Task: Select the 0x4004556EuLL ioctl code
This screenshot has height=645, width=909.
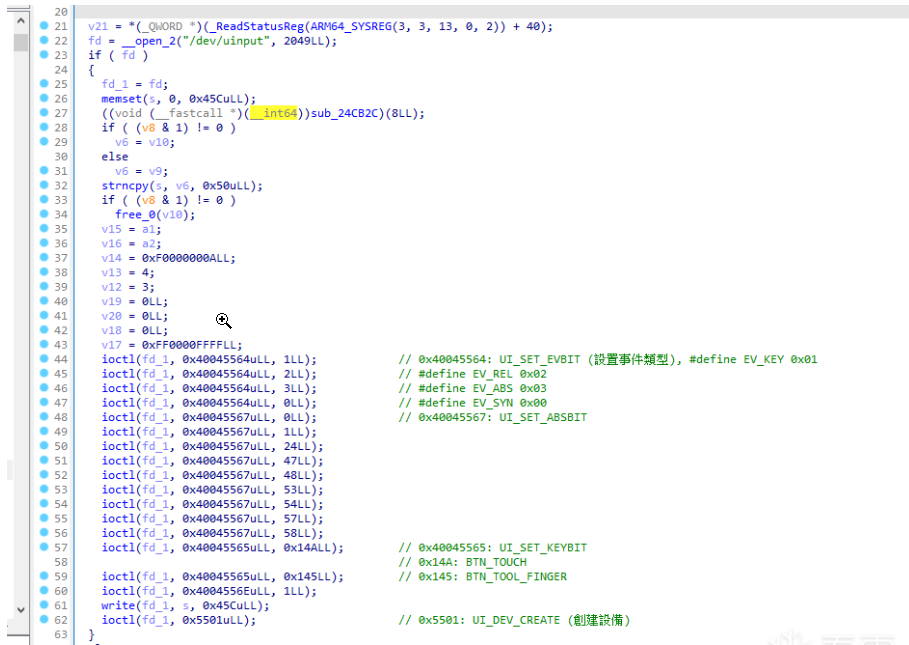Action: pos(229,591)
